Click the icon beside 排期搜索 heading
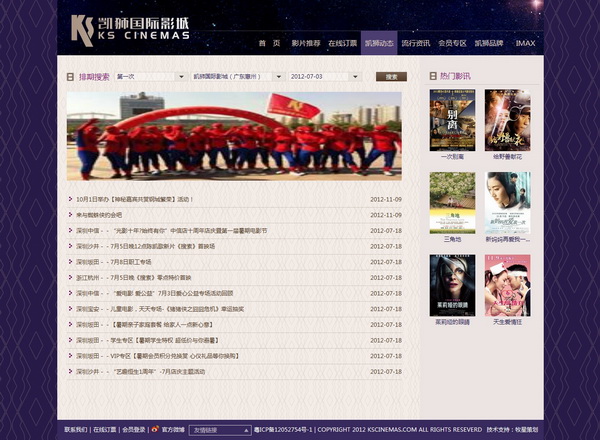The height and width of the screenshot is (440, 600). pyautogui.click(x=70, y=77)
